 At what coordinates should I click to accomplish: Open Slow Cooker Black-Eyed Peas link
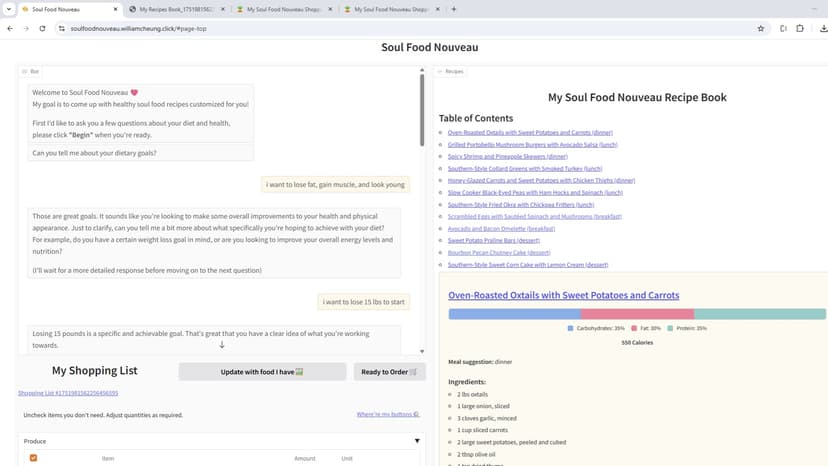click(x=535, y=193)
